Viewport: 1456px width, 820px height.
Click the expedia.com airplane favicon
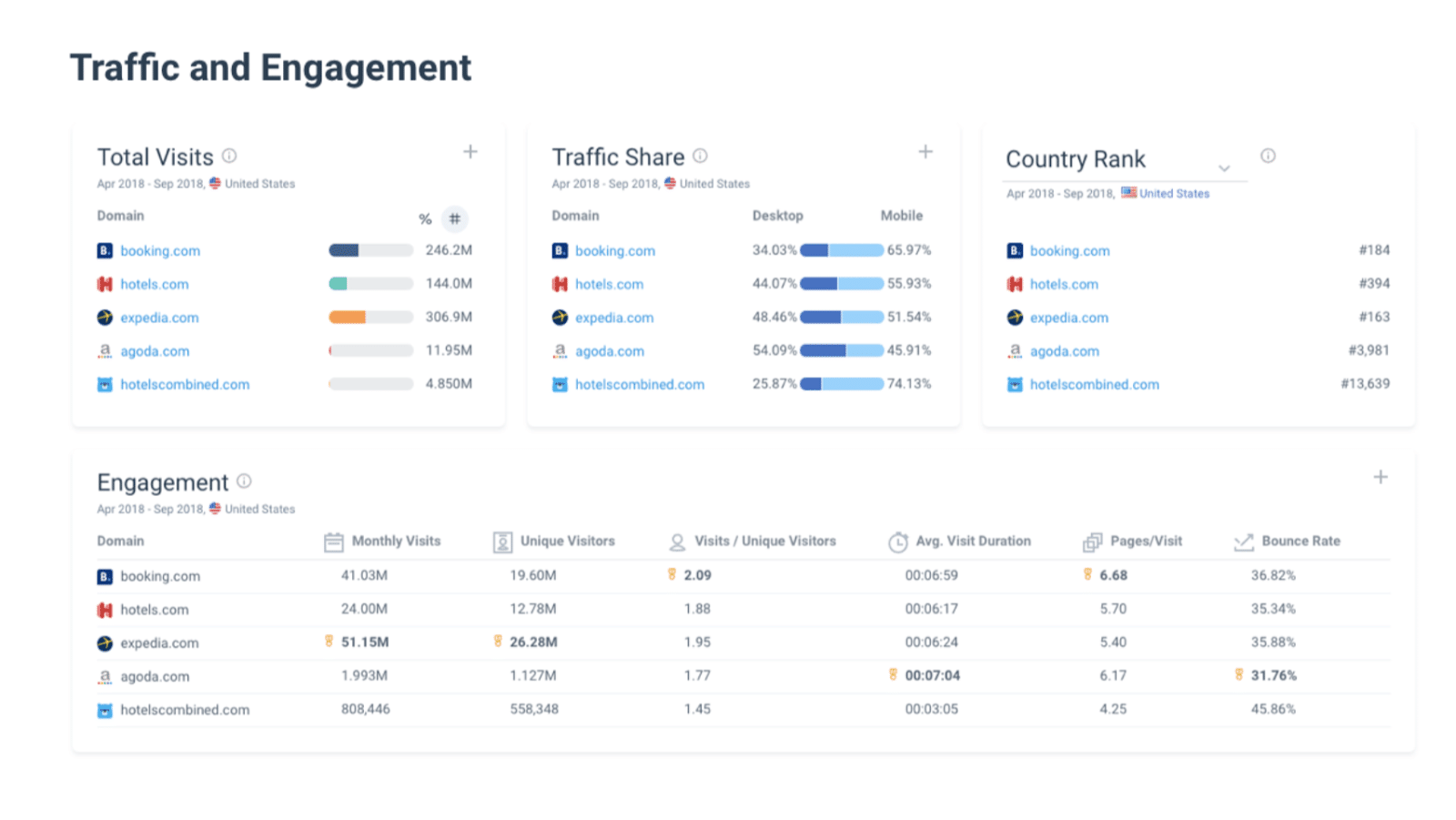[104, 318]
